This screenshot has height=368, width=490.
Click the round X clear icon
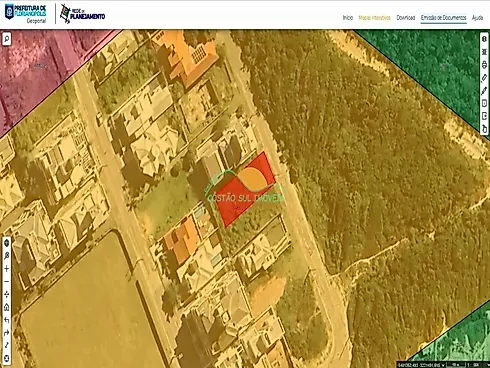tap(7, 358)
